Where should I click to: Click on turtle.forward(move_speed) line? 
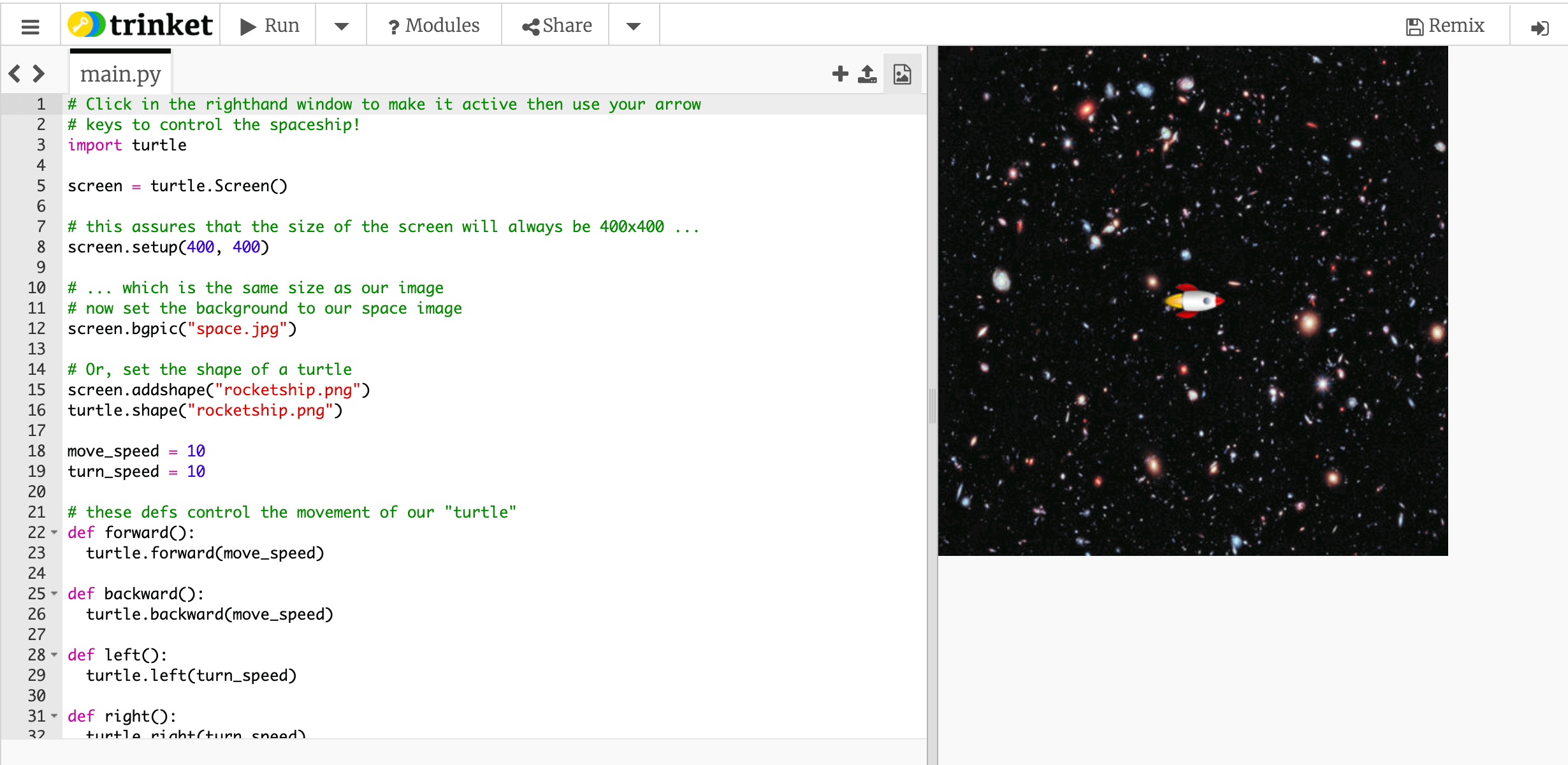[205, 553]
